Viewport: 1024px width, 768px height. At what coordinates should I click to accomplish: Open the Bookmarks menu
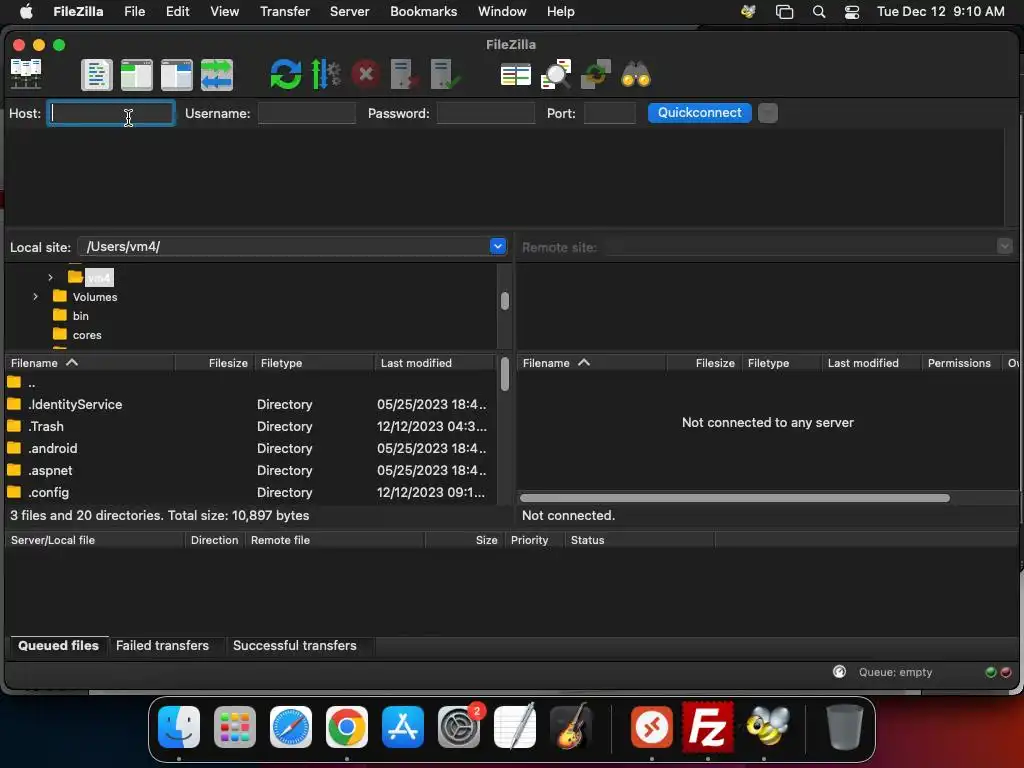tap(423, 12)
